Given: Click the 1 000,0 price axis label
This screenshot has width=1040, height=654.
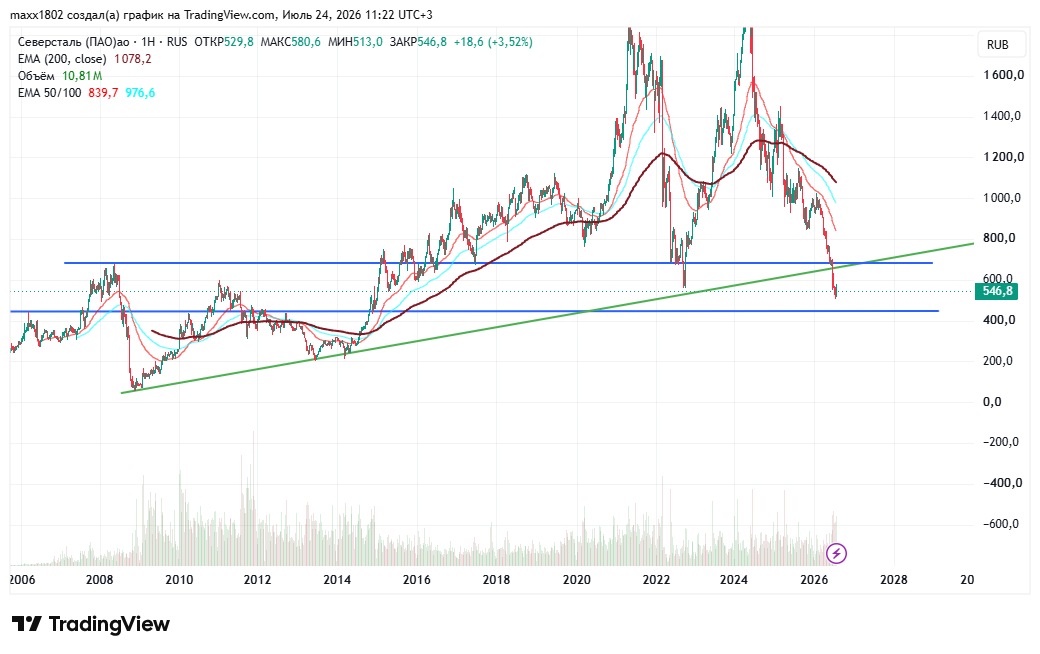Looking at the screenshot, I should (x=1004, y=198).
